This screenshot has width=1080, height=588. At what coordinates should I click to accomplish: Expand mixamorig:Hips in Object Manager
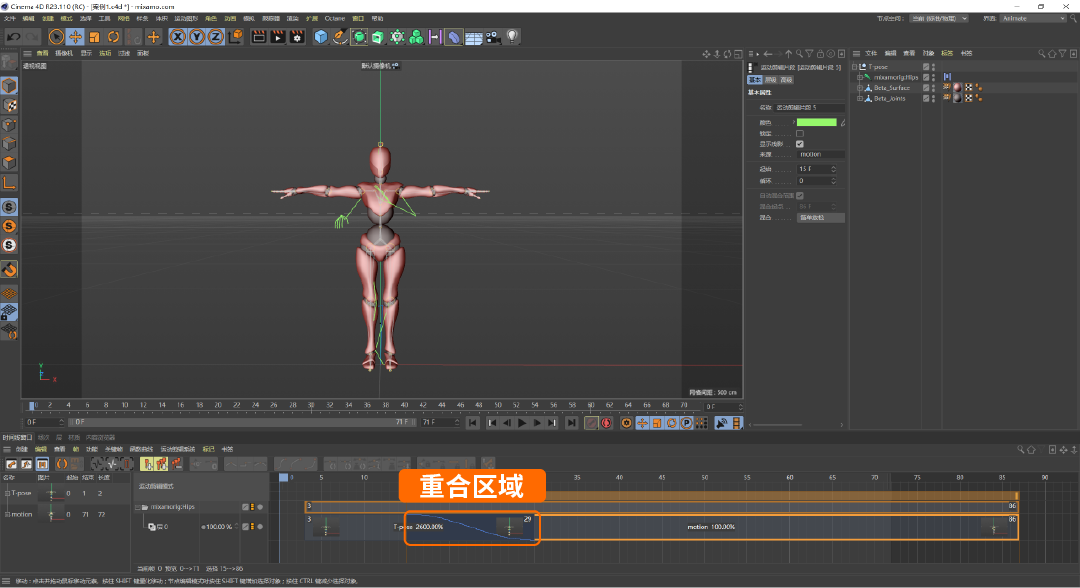click(860, 77)
